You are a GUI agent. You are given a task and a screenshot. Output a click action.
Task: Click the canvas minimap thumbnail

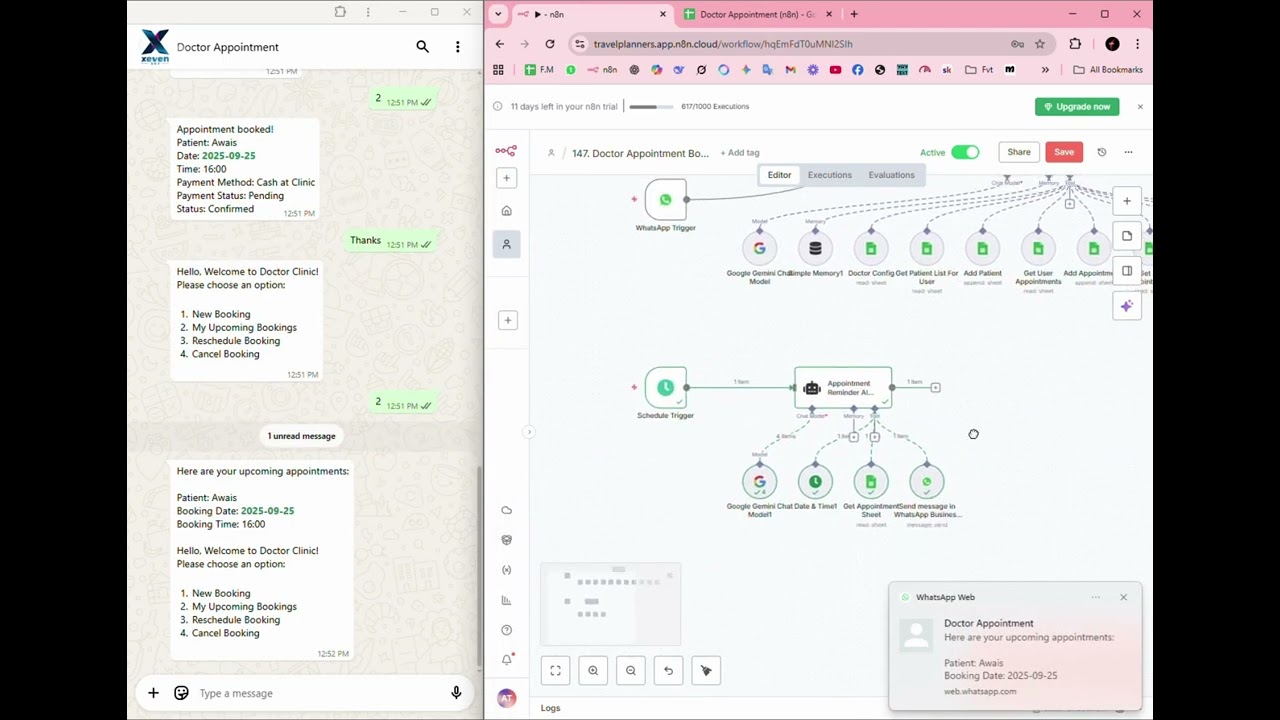[x=610, y=604]
